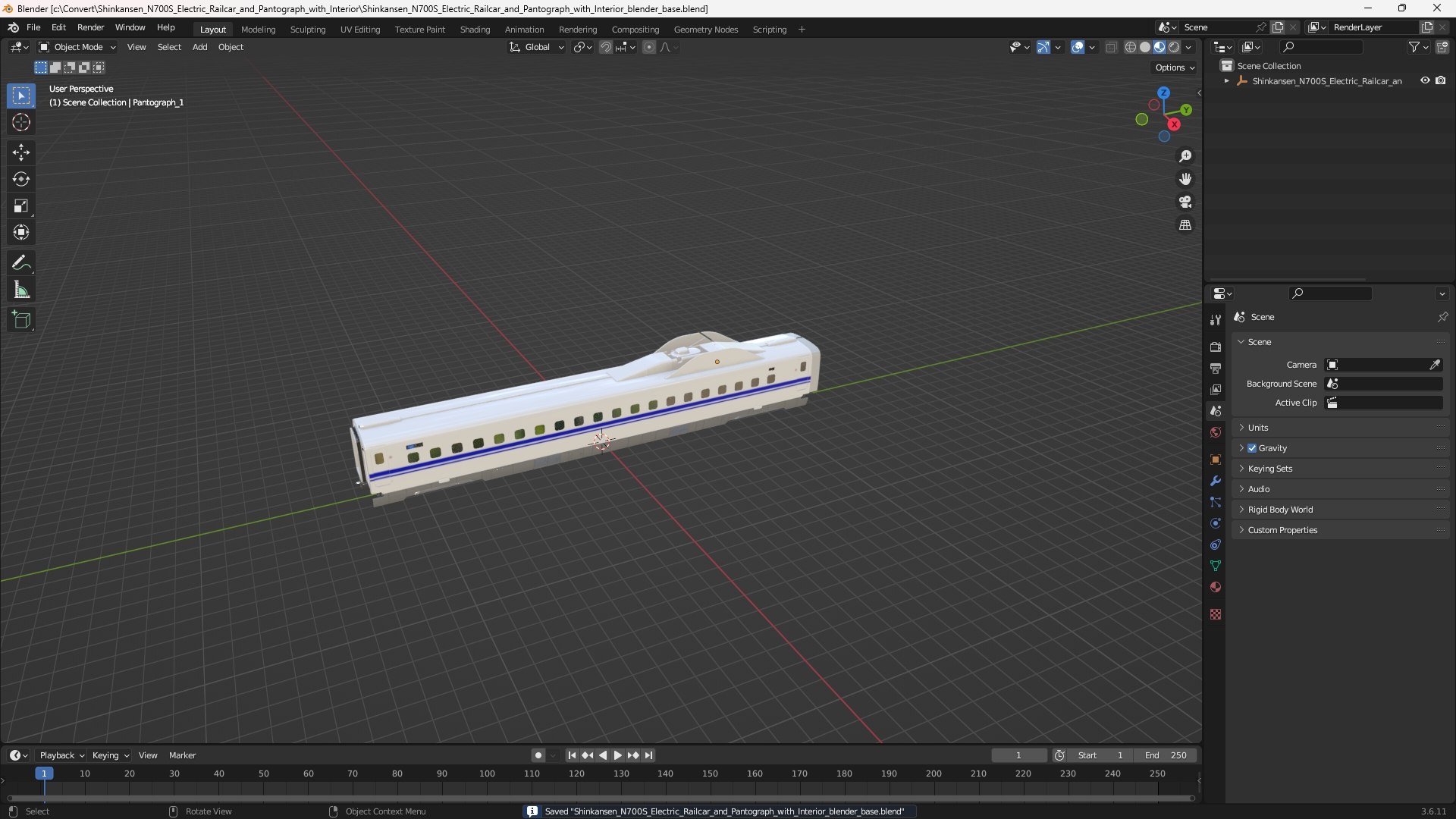
Task: Click the current frame number field
Action: [x=1018, y=755]
